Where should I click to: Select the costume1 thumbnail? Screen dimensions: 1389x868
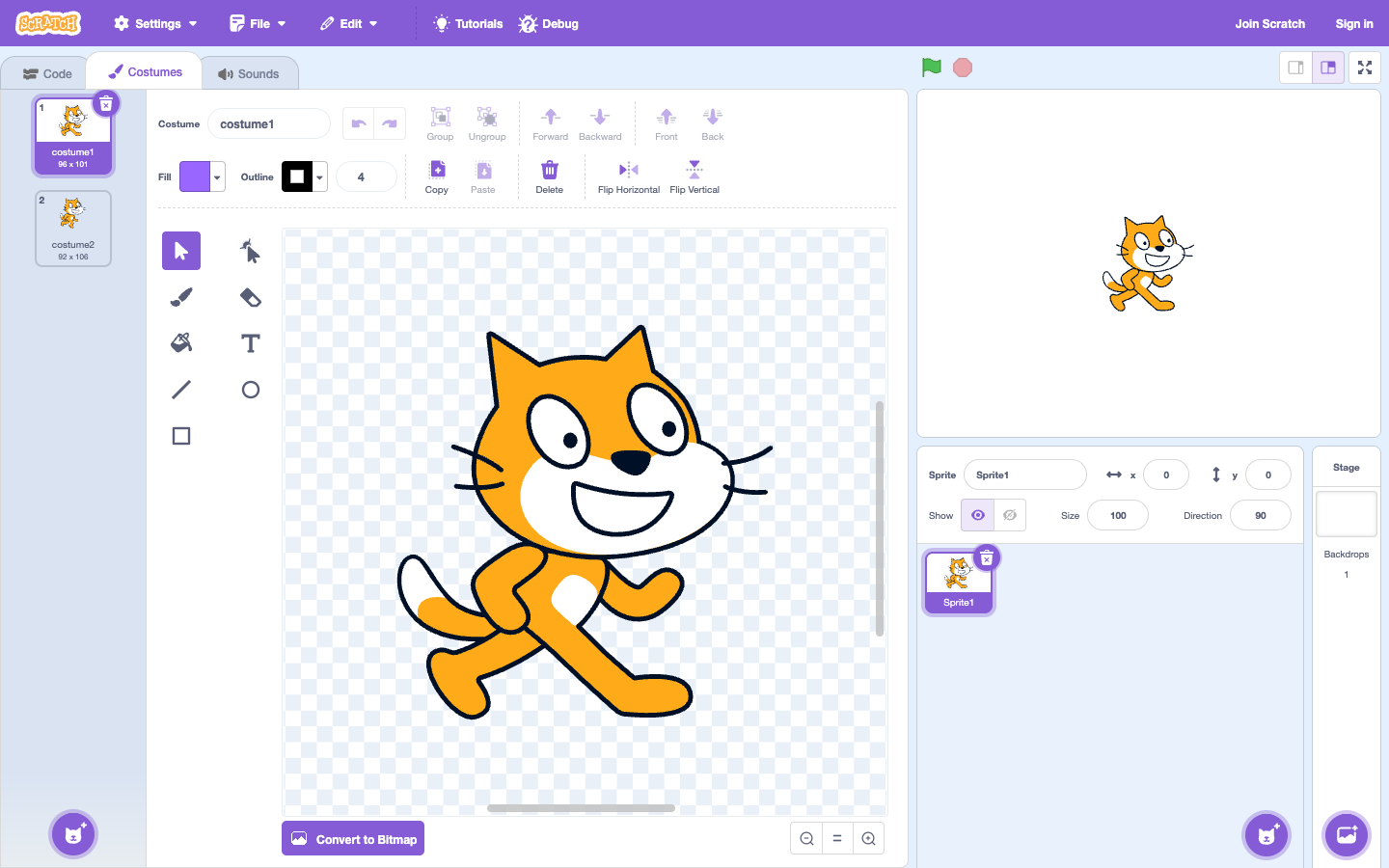pos(73,135)
